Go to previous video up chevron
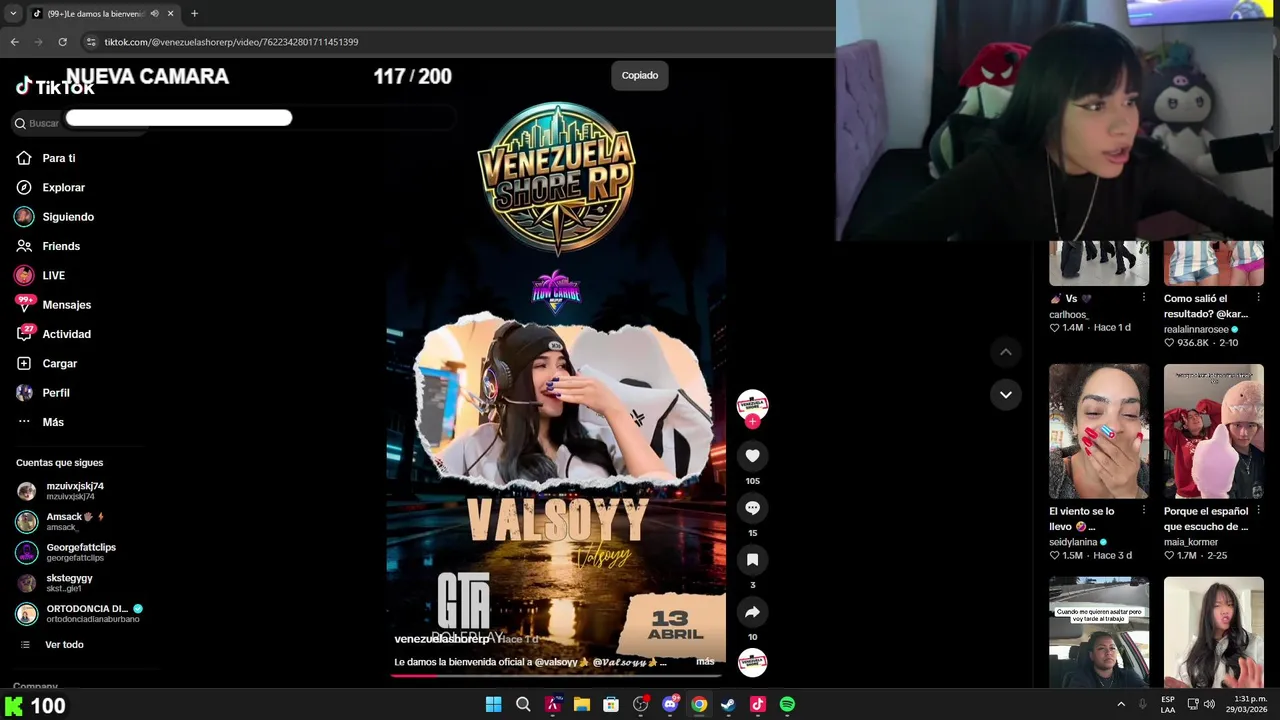Image resolution: width=1280 pixels, height=720 pixels. pos(1006,352)
